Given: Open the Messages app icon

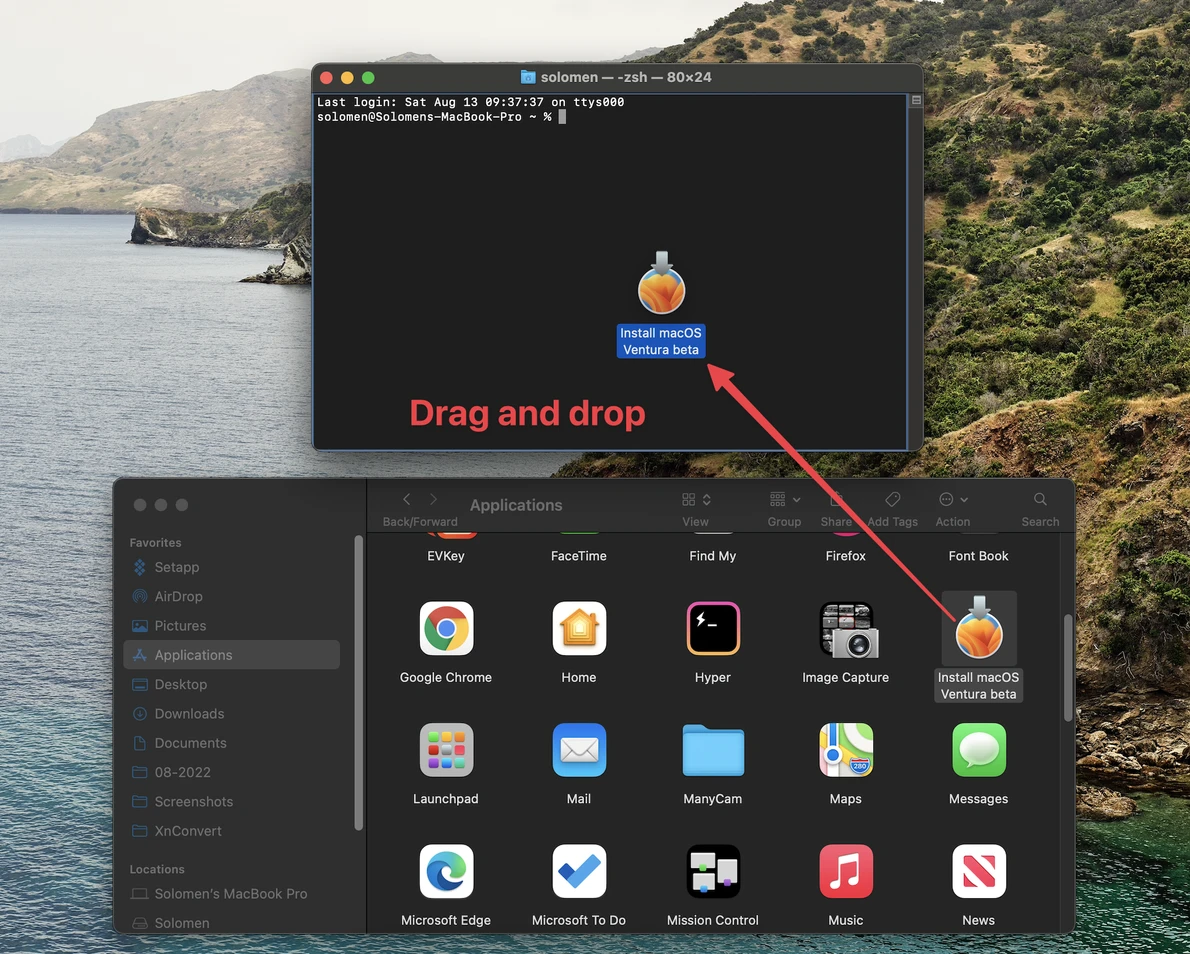Looking at the screenshot, I should tap(979, 750).
